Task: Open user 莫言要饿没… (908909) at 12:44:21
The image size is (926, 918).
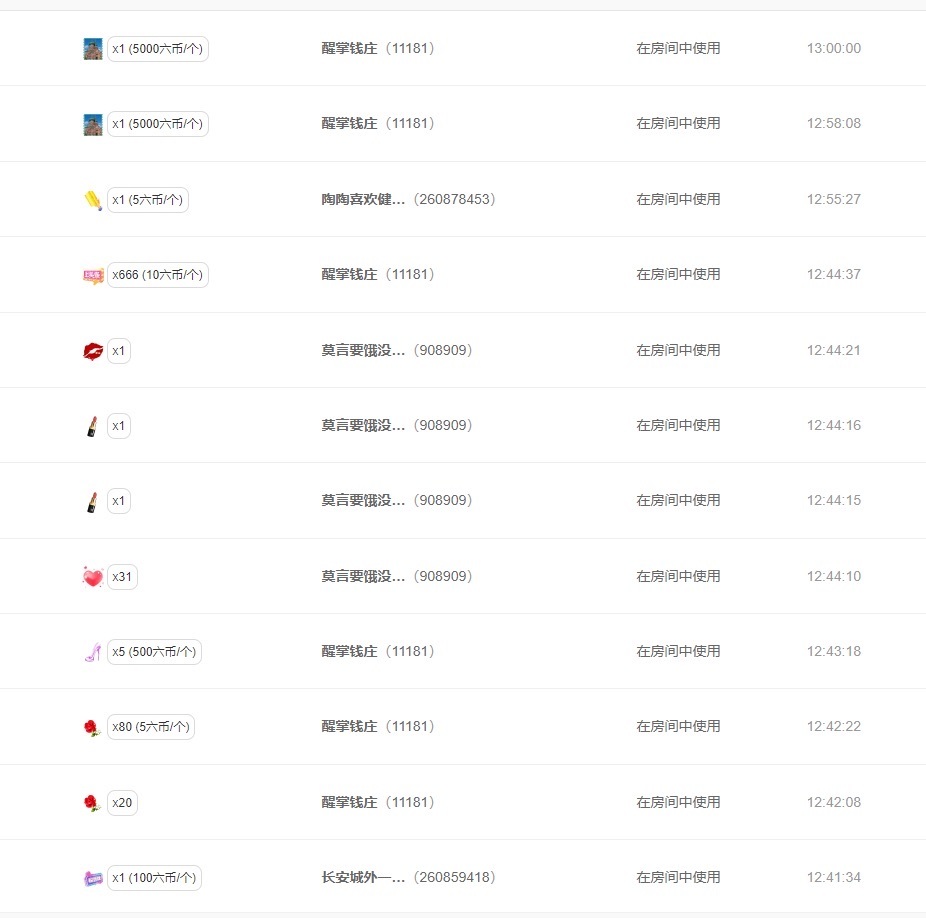Action: tap(397, 350)
